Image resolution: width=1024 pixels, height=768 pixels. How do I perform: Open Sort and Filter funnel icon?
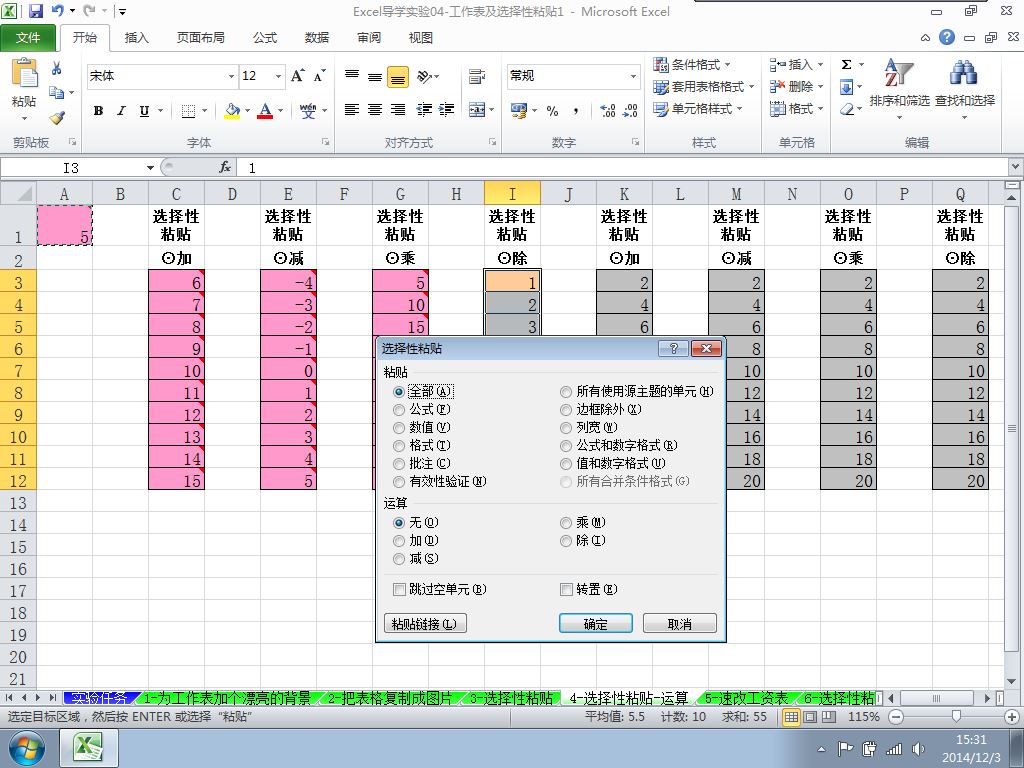[x=899, y=73]
